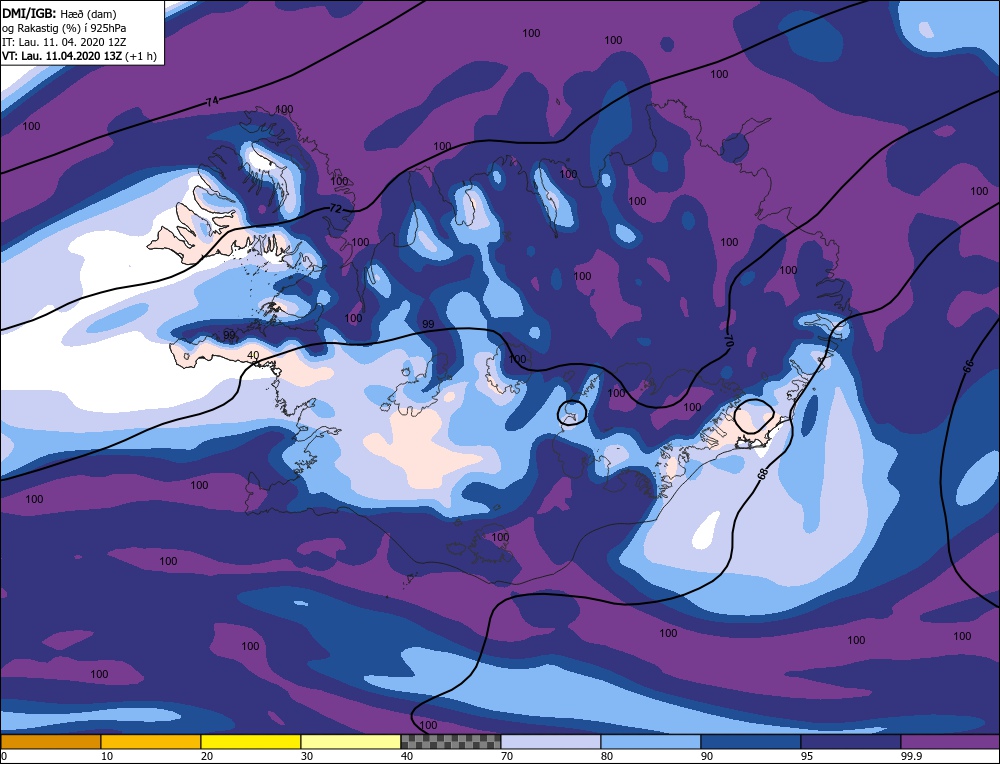The image size is (1000, 764).
Task: Click the purple legend swatch above 99.9
Action: (x=950, y=742)
